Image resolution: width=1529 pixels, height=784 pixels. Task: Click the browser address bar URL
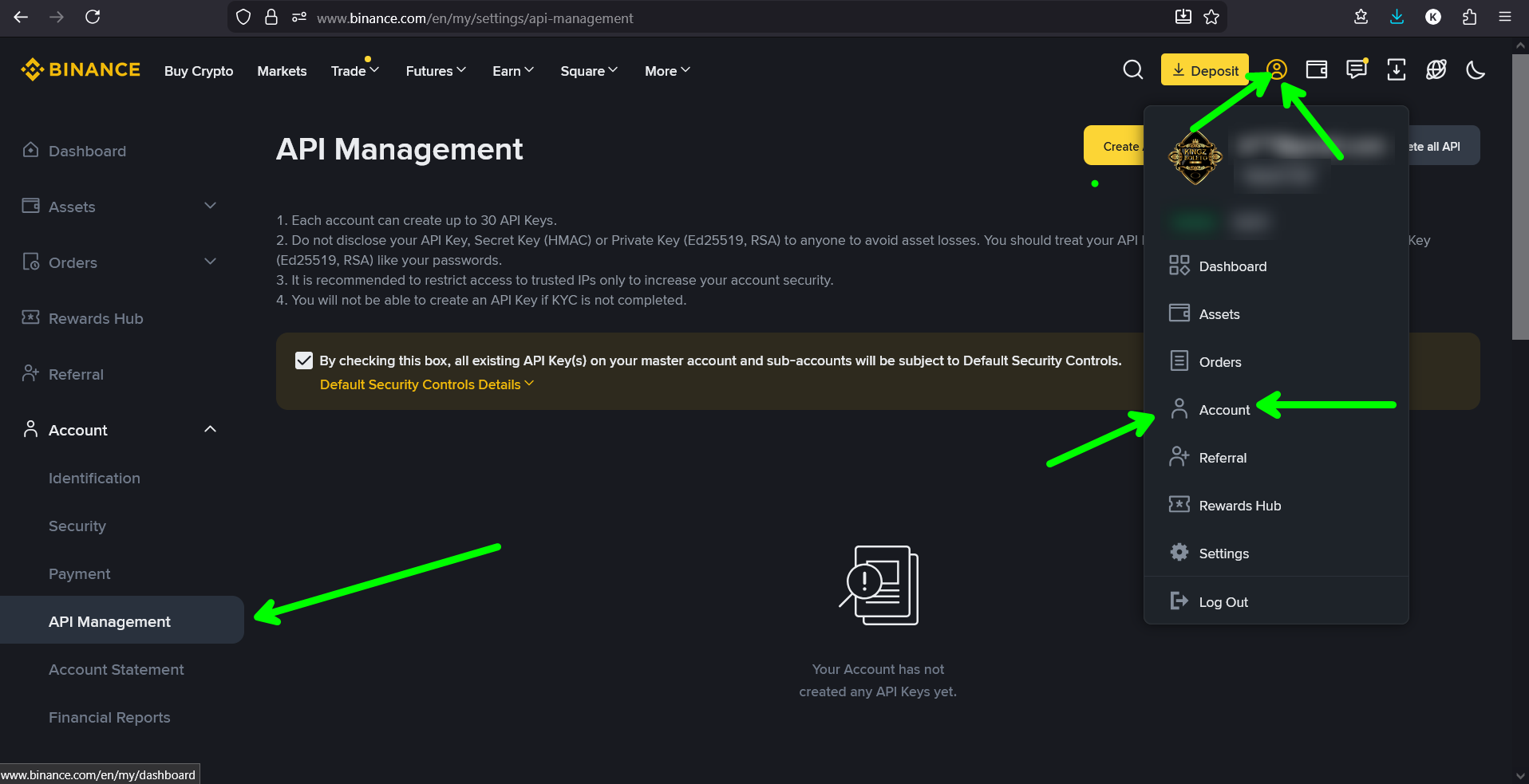475,18
